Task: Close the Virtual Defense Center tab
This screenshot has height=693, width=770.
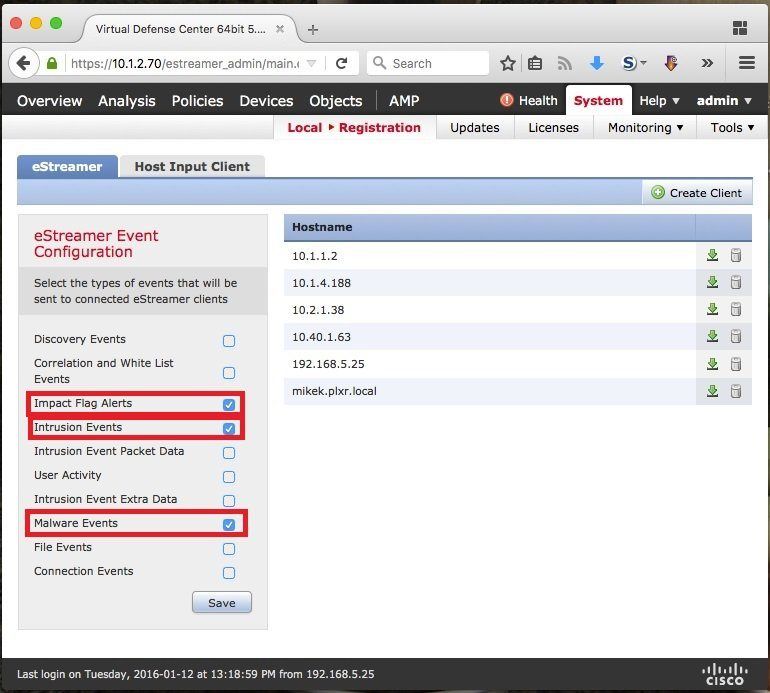Action: click(280, 29)
